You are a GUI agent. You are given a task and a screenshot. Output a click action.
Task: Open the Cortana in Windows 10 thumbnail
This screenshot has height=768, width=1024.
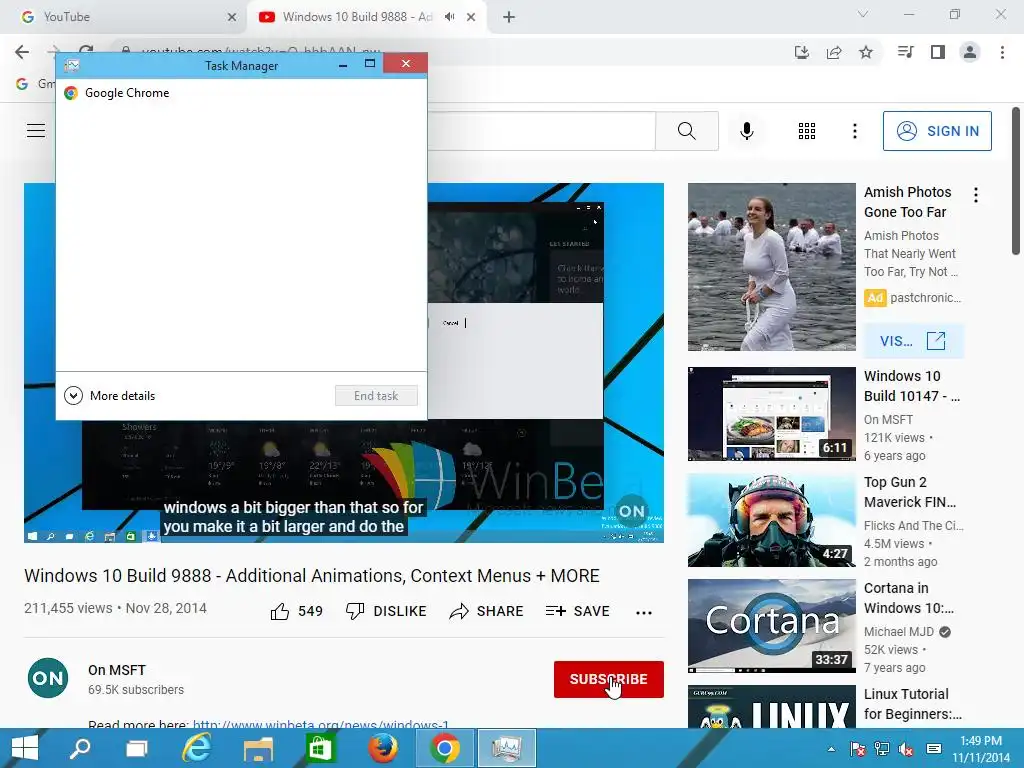pyautogui.click(x=772, y=626)
